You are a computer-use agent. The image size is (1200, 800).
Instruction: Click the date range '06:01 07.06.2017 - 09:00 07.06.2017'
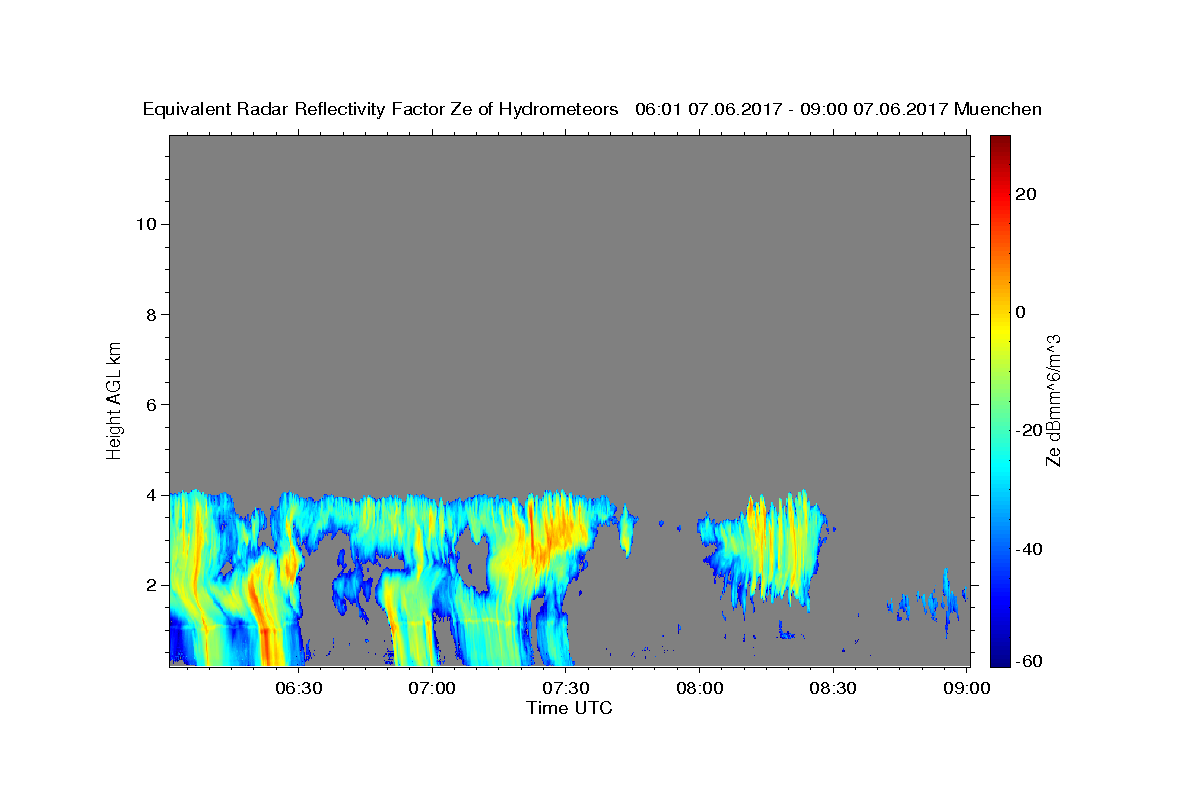coord(793,109)
